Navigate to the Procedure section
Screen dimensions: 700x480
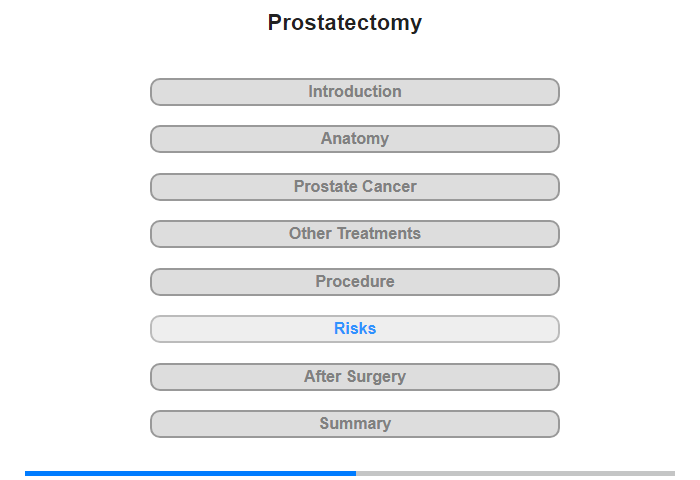(x=354, y=282)
